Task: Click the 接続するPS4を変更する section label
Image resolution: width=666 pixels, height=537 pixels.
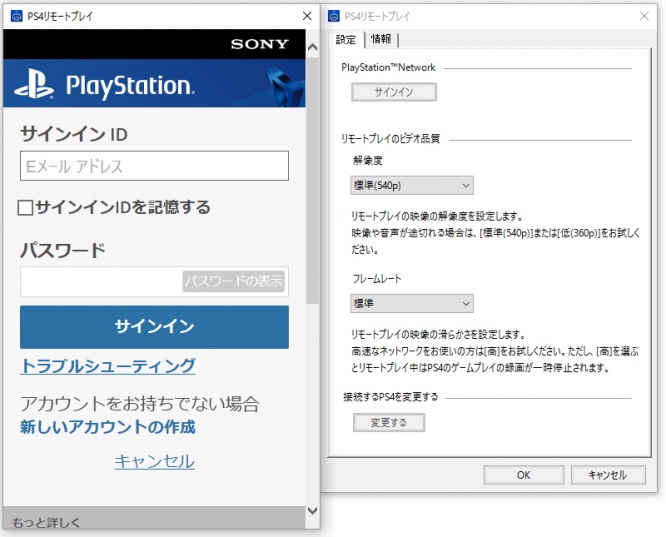Action: [x=390, y=397]
